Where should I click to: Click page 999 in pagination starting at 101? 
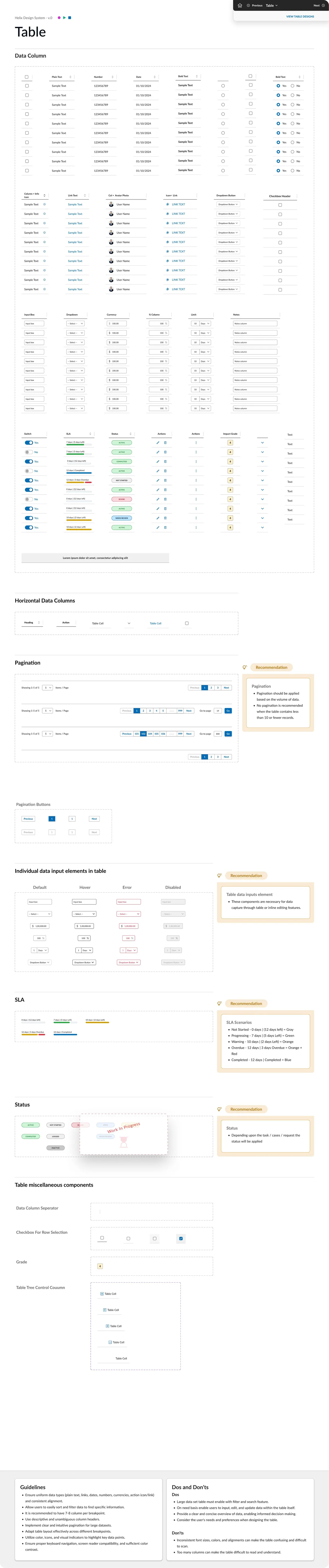(x=180, y=734)
